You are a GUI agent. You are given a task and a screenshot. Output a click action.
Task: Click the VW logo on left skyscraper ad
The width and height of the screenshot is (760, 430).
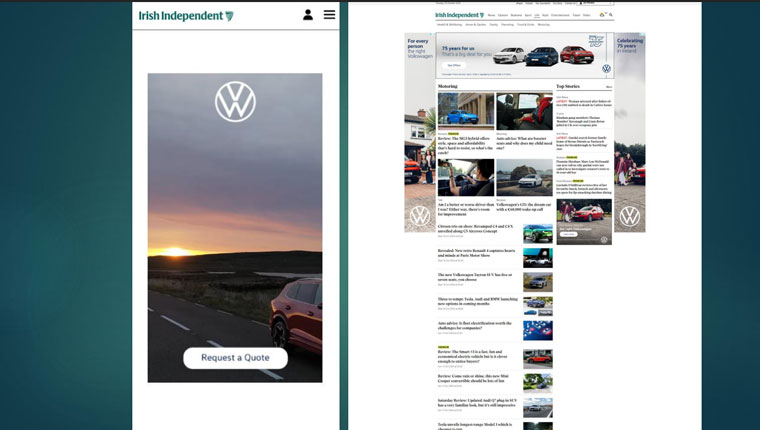click(420, 216)
